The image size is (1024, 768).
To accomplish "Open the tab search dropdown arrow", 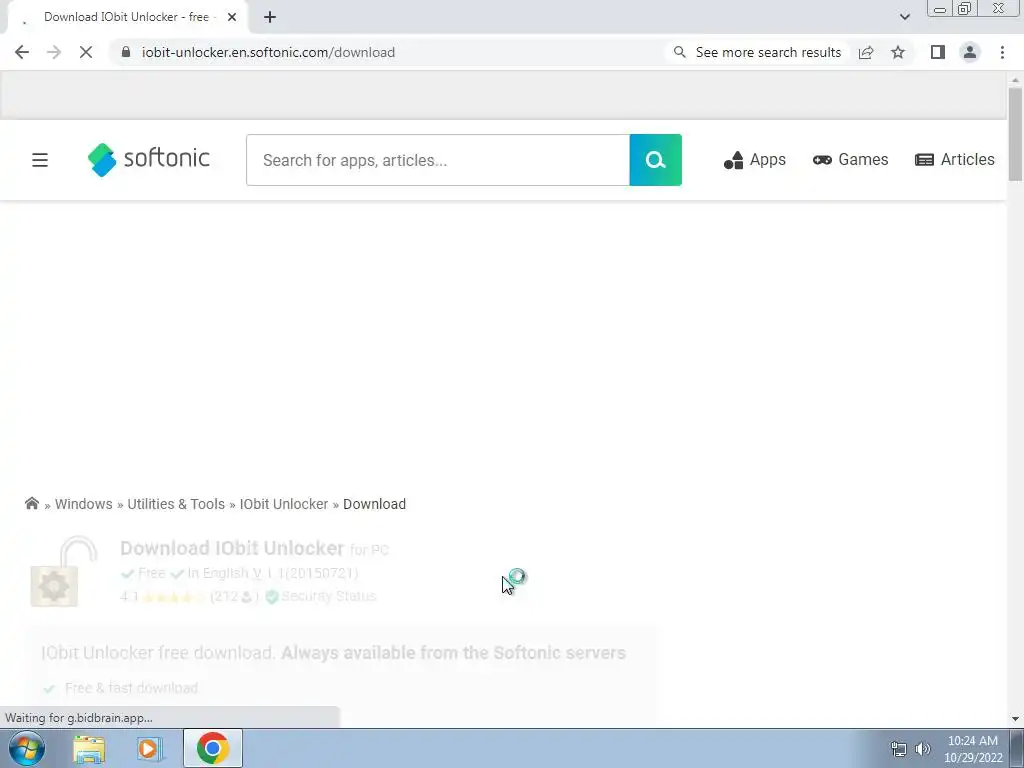I will pyautogui.click(x=904, y=17).
